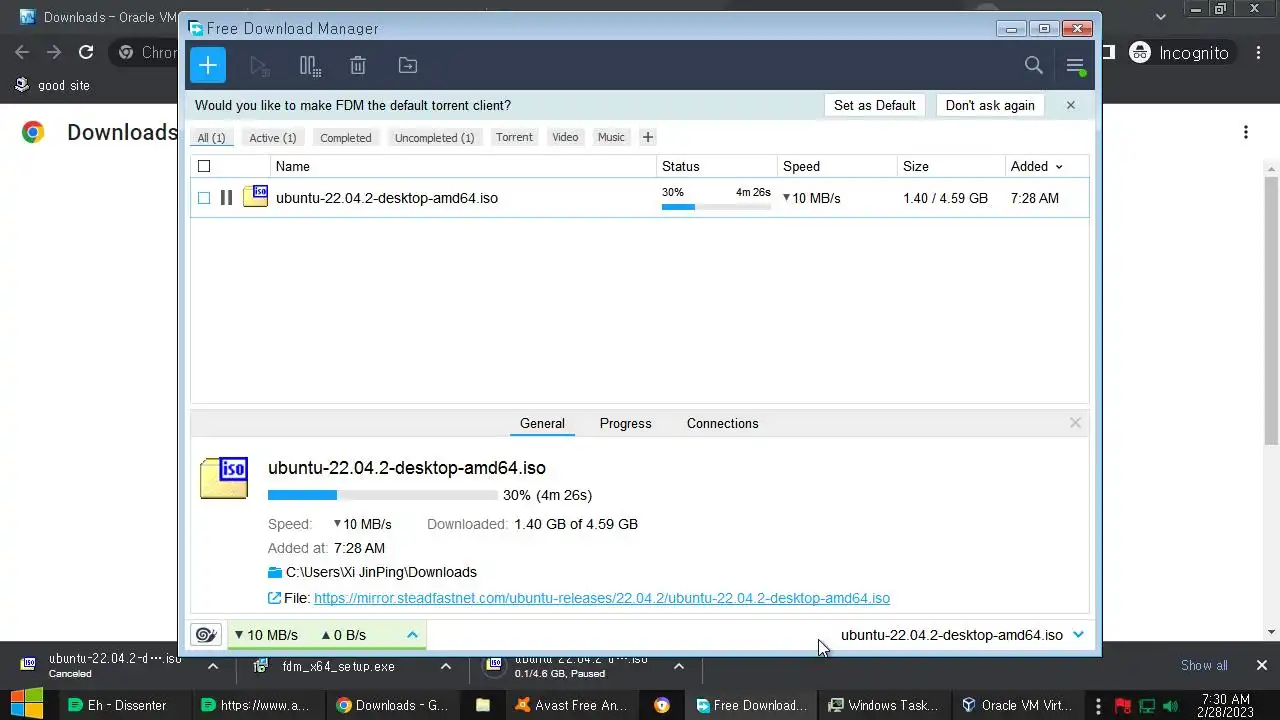This screenshot has height=720, width=1280.
Task: Add a new download with the plus button
Action: point(208,66)
